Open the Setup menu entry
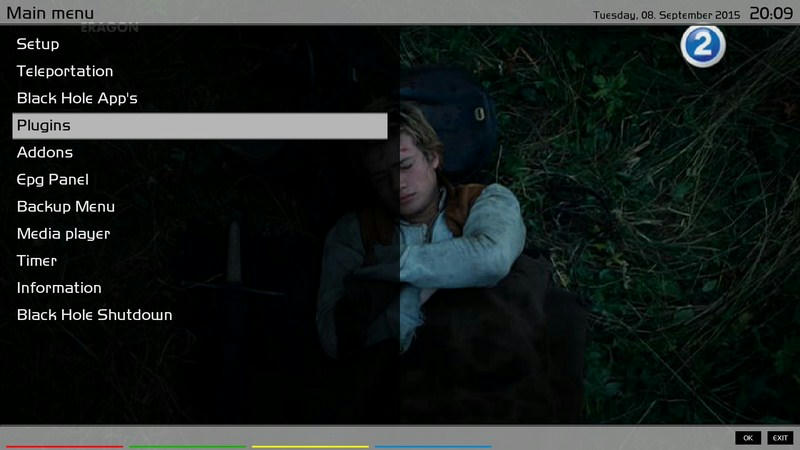The height and width of the screenshot is (450, 800). point(199,44)
